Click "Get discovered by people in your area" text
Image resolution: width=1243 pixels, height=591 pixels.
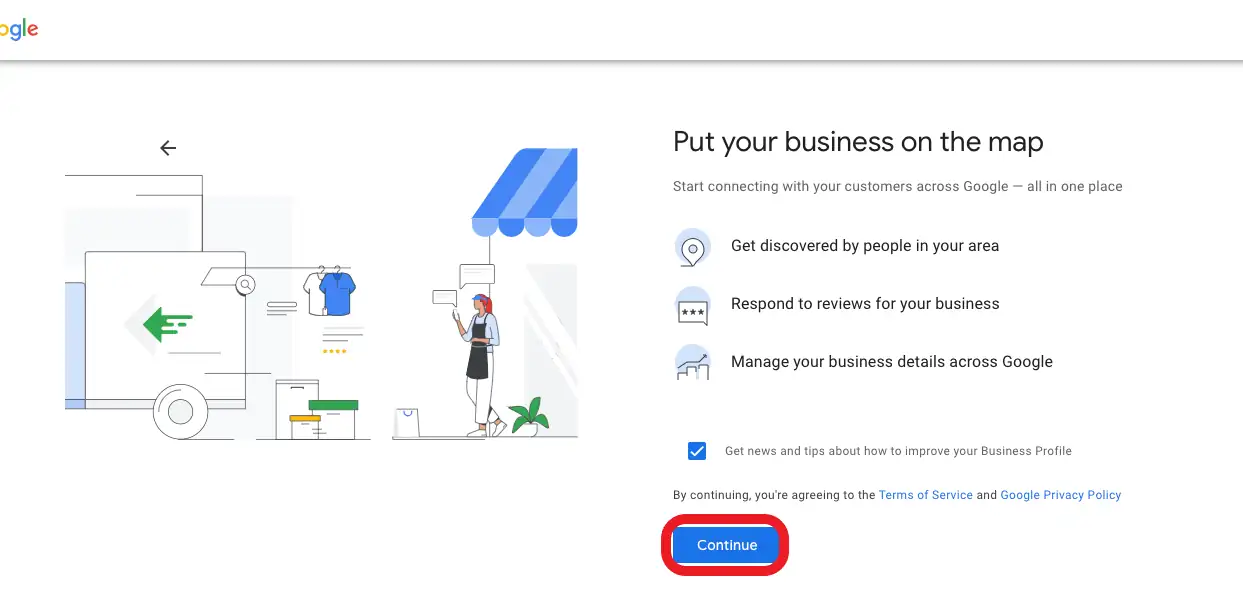[x=864, y=246]
